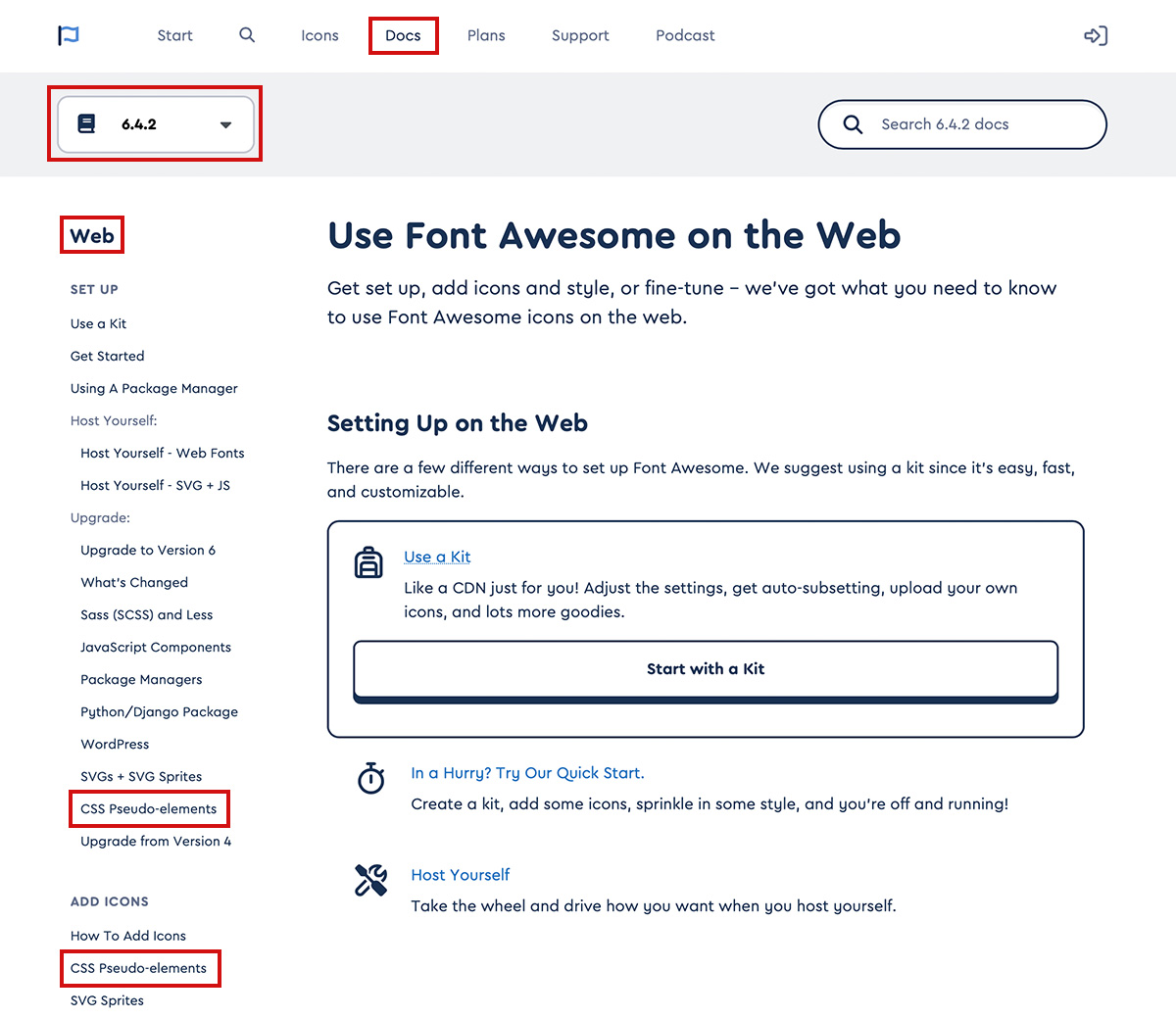Follow the Host Yourself link in main content
The width and height of the screenshot is (1176, 1019).
click(461, 875)
